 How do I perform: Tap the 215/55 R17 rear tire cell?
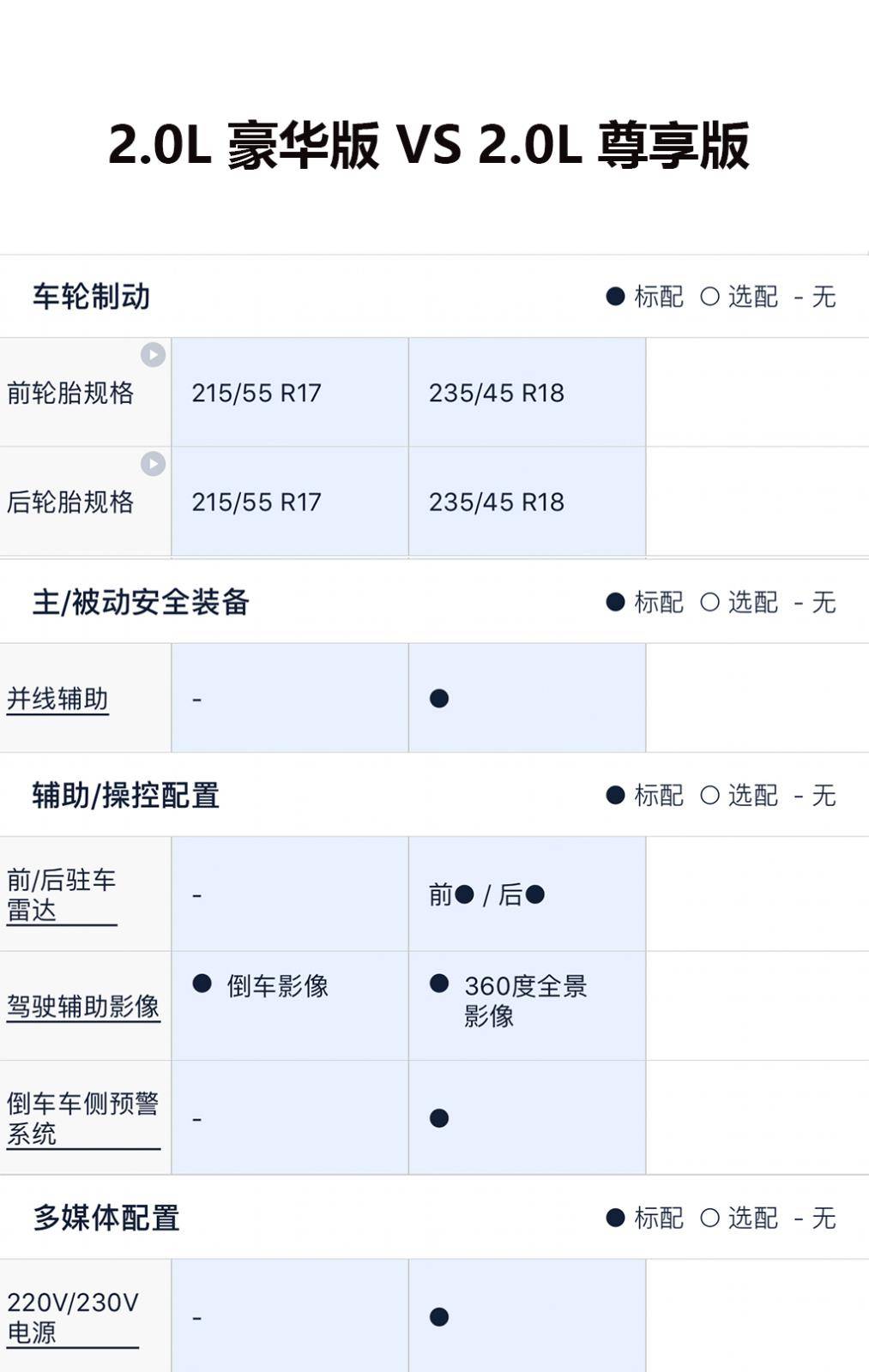(290, 502)
